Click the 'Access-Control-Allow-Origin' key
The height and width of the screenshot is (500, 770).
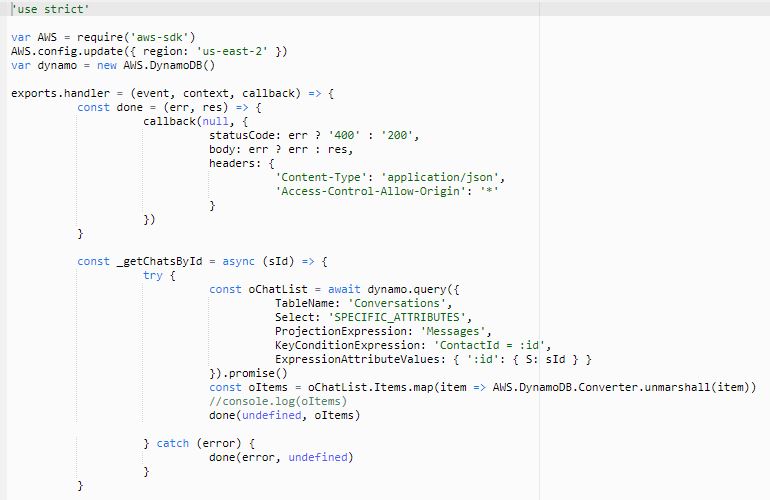coord(370,191)
